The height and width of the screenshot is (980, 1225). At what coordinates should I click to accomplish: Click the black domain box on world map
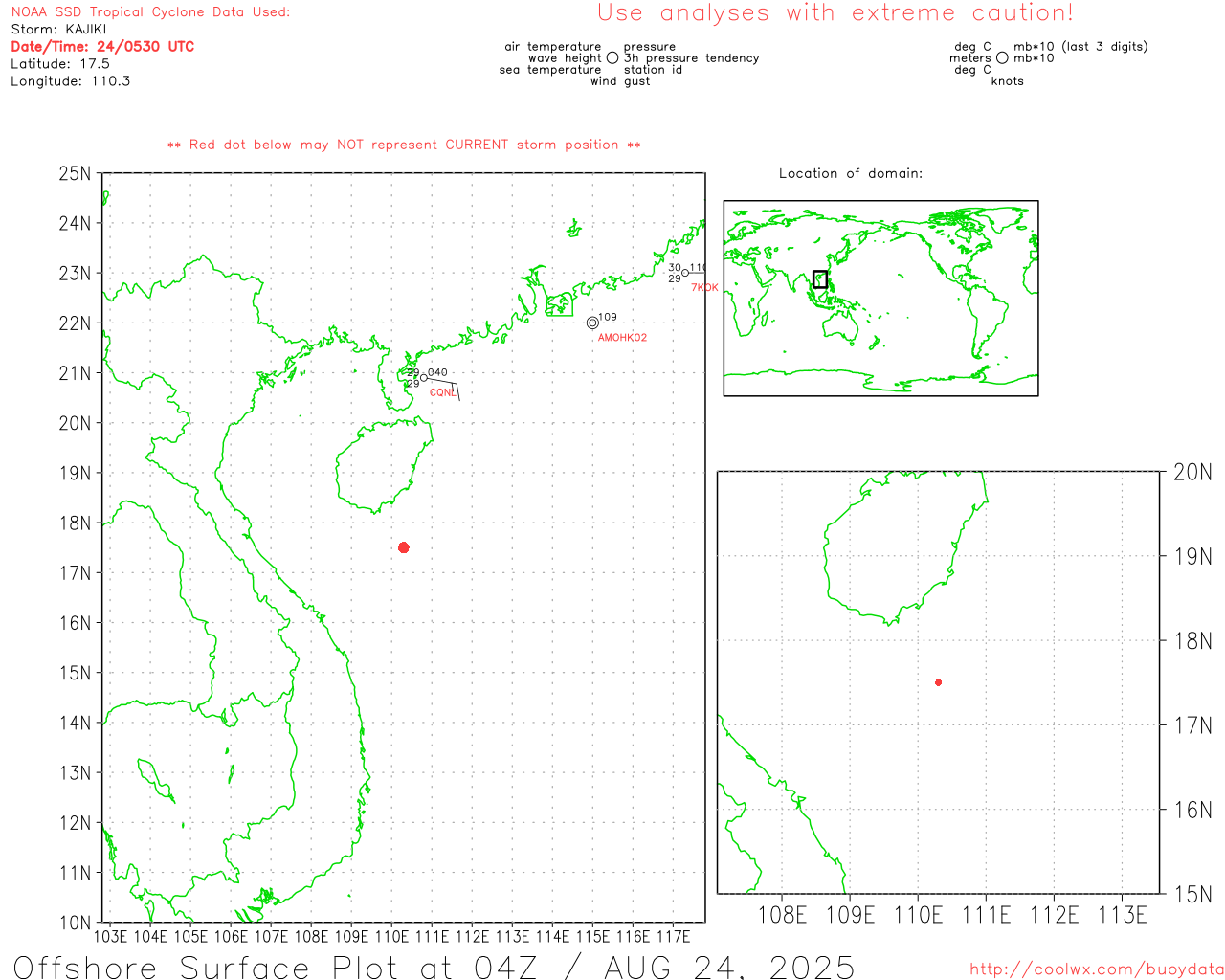tap(820, 279)
